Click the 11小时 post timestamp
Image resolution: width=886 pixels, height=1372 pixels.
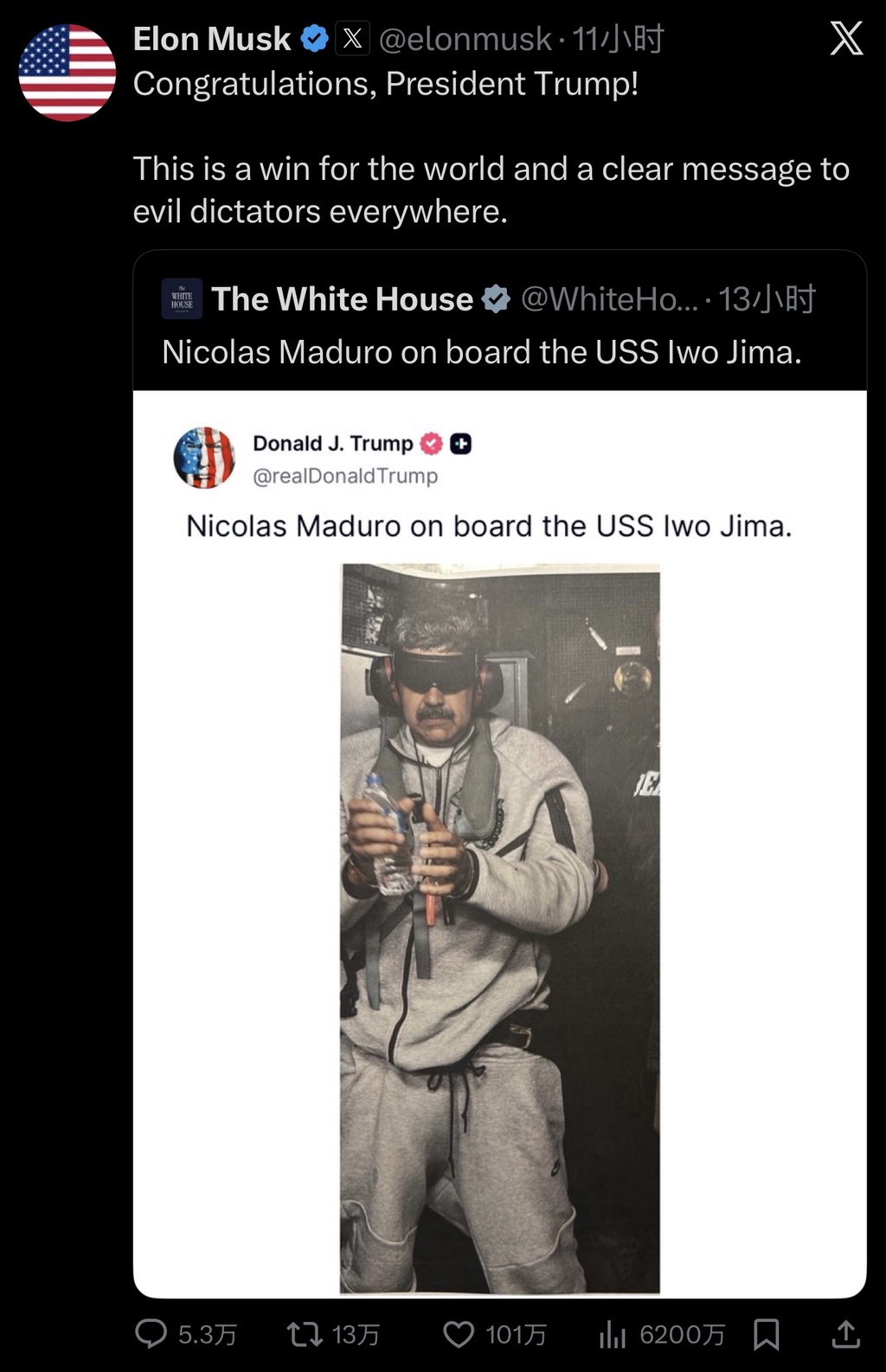point(618,39)
